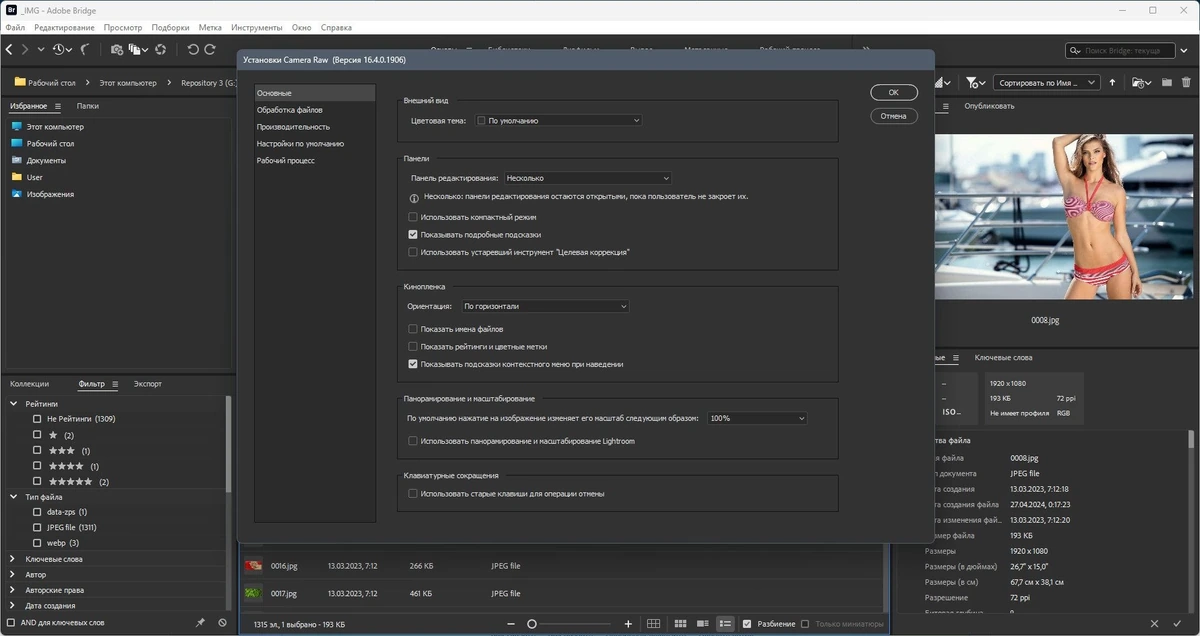Expand Автор filter group
This screenshot has height=636, width=1200.
[14, 575]
